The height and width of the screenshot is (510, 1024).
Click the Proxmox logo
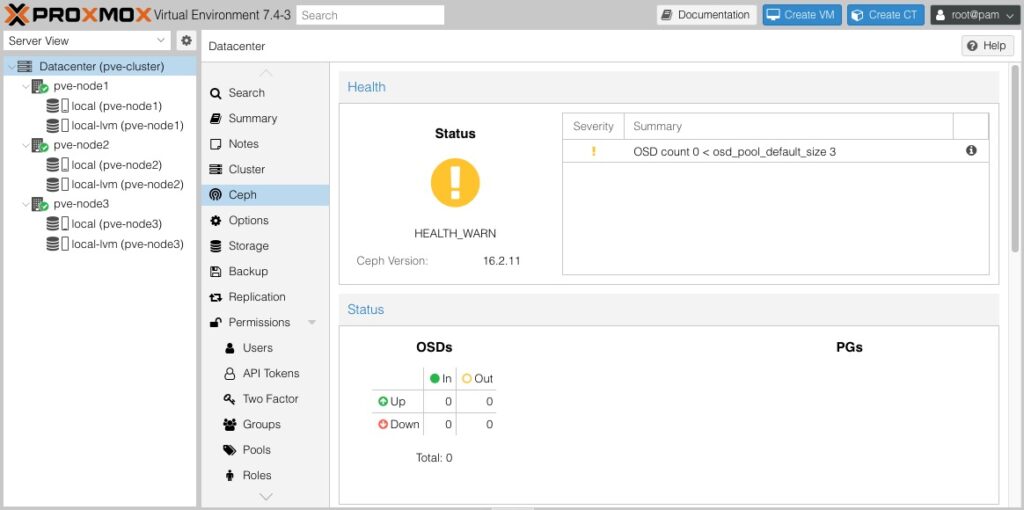(x=78, y=14)
